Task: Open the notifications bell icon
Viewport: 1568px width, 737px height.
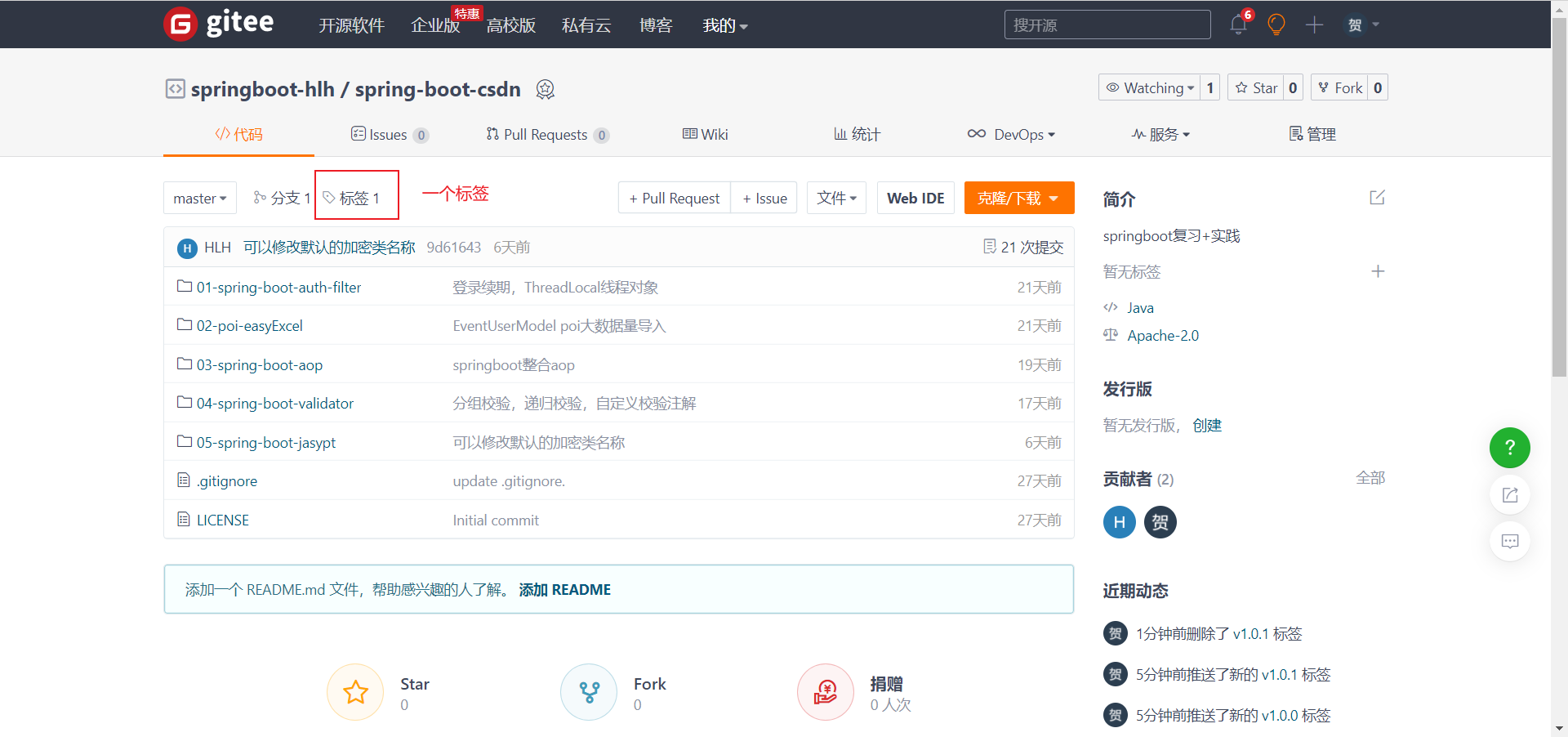Action: [1238, 25]
